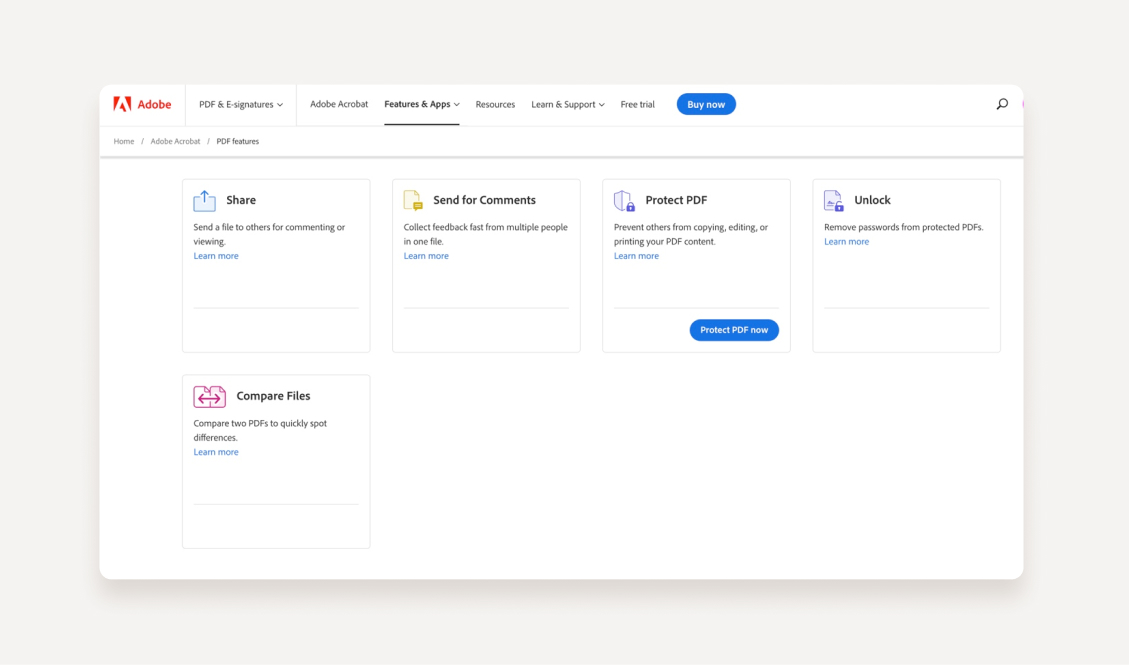Screen dimensions: 1129x665
Task: Click the Send for Comments title
Action: pyautogui.click(x=485, y=200)
